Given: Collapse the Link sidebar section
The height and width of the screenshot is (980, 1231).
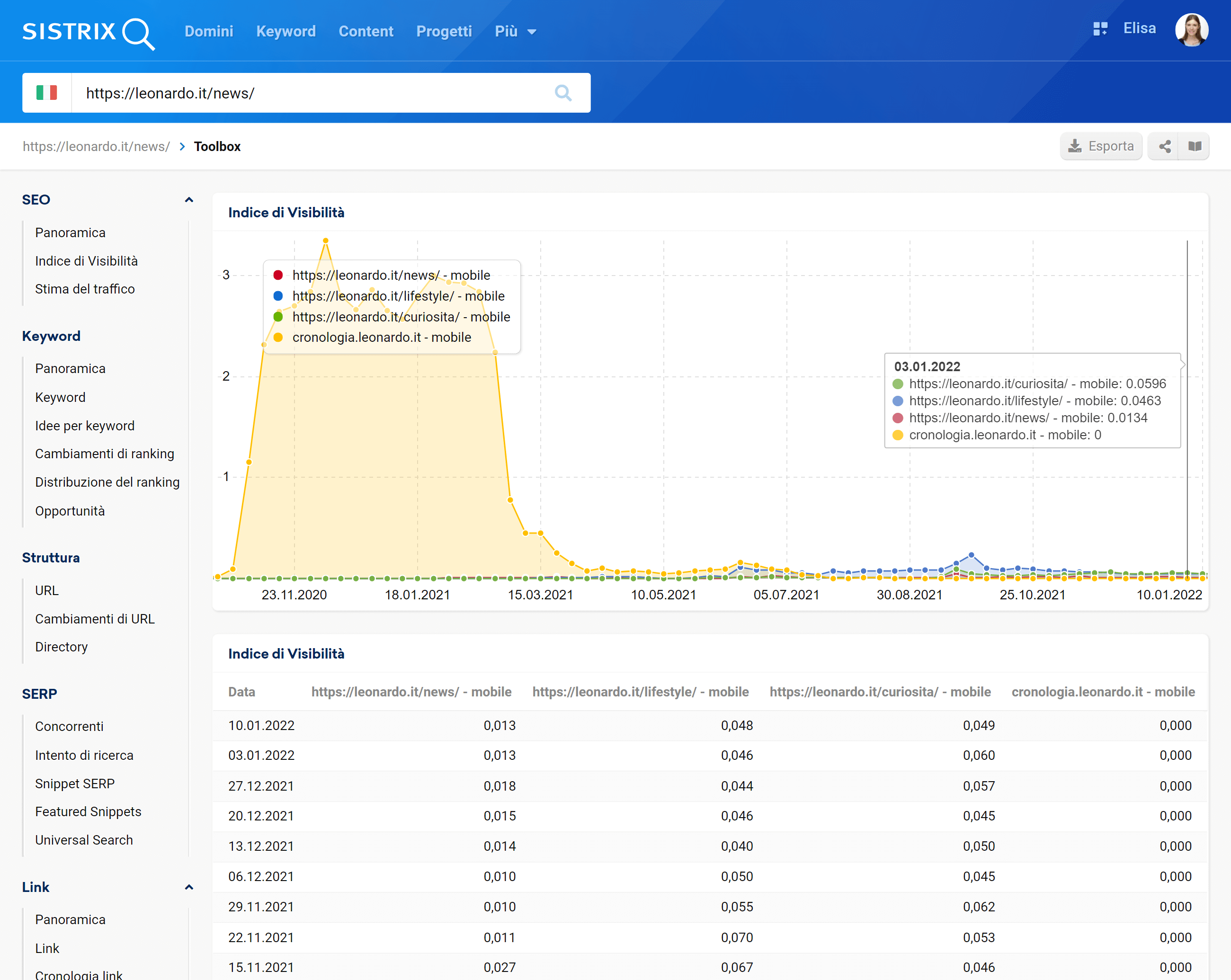Looking at the screenshot, I should pos(189,887).
